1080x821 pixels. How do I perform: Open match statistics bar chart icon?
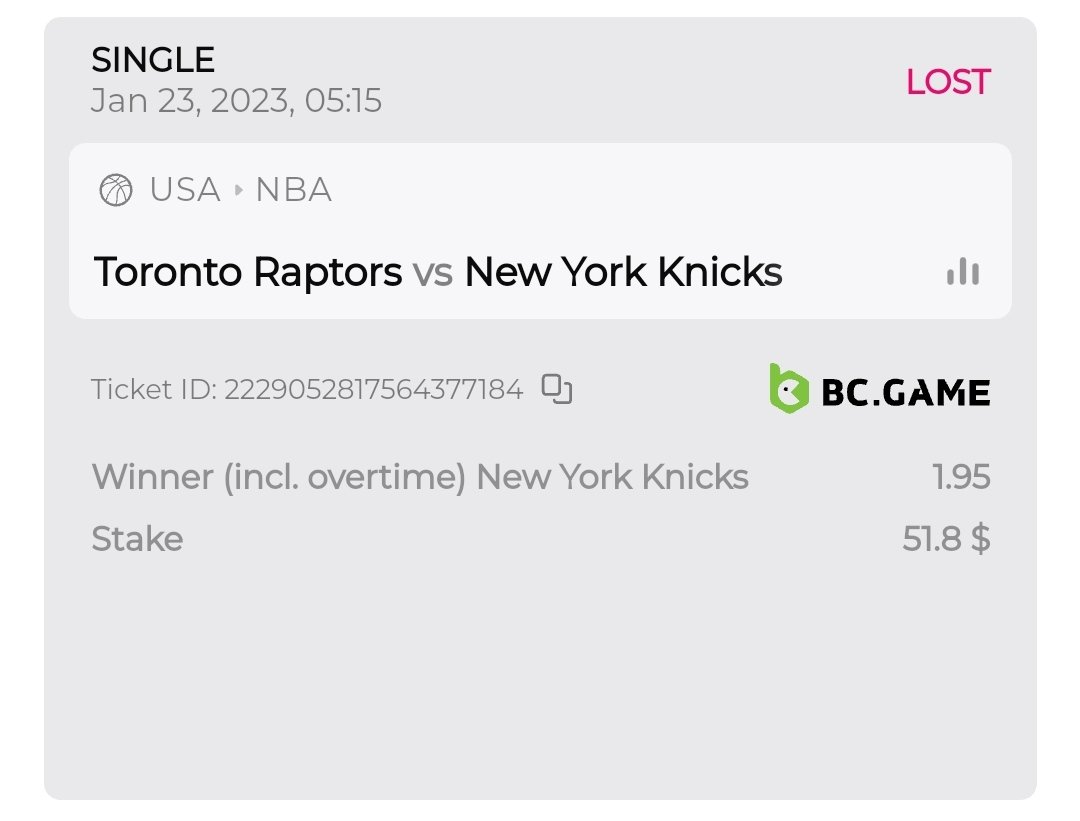(x=962, y=272)
